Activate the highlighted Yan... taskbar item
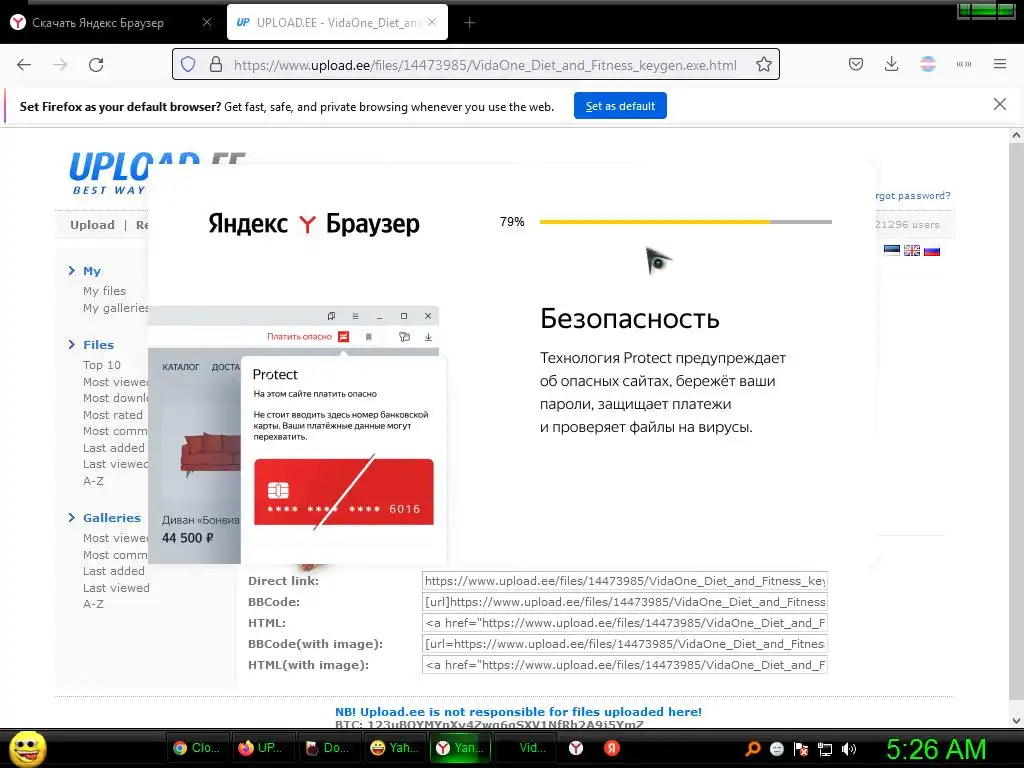This screenshot has width=1024, height=768. (460, 748)
